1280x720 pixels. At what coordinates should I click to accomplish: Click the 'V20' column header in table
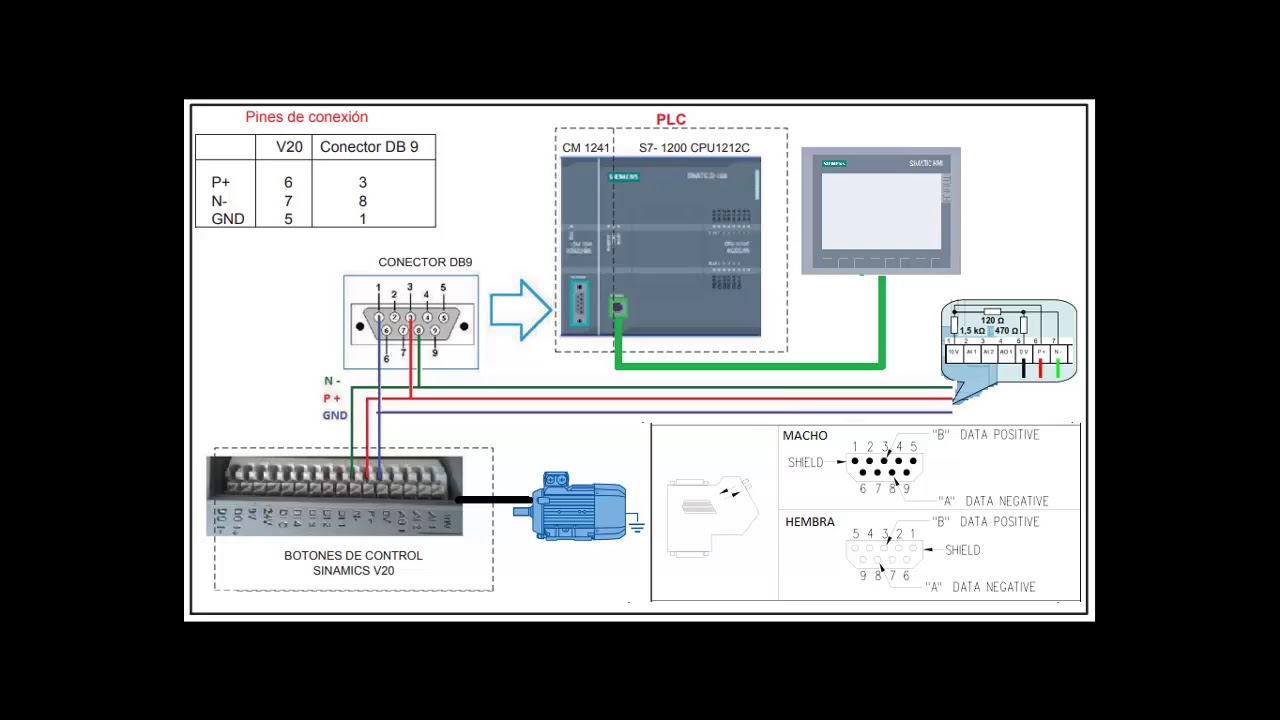click(x=289, y=147)
